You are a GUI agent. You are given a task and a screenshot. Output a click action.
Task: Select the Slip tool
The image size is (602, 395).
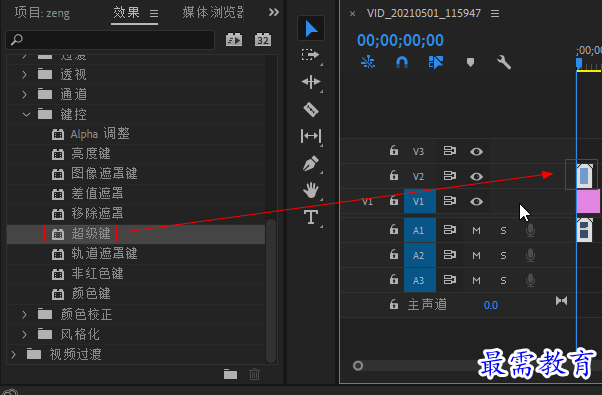pos(311,136)
